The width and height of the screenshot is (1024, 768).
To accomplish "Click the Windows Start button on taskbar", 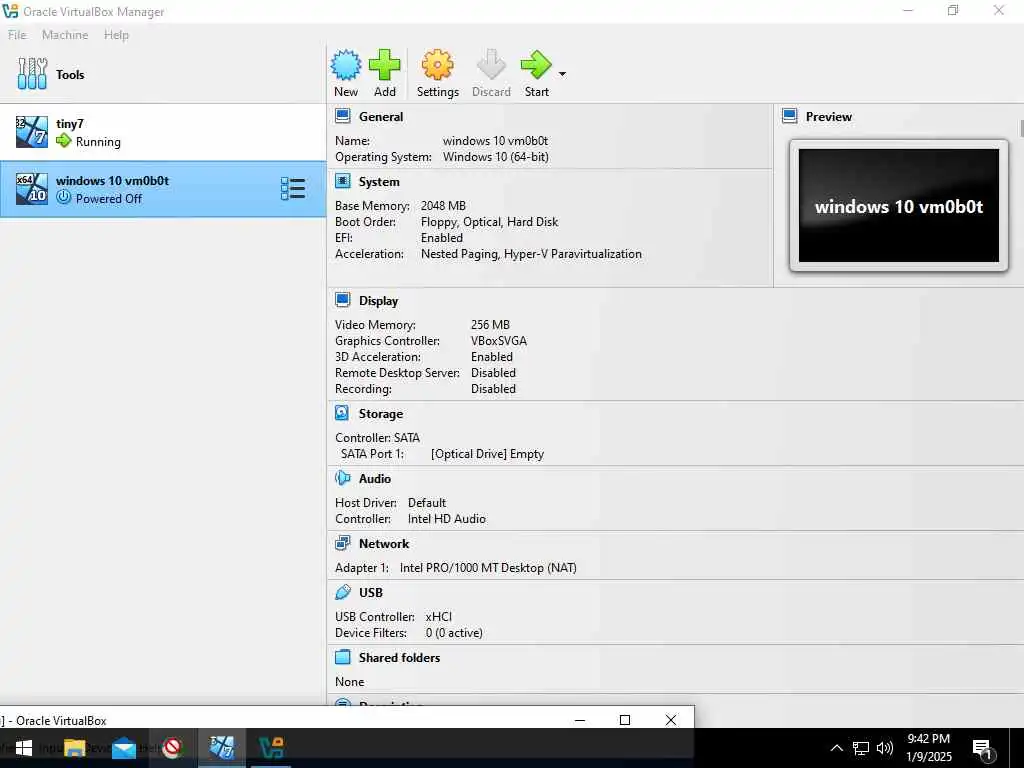I will point(24,748).
